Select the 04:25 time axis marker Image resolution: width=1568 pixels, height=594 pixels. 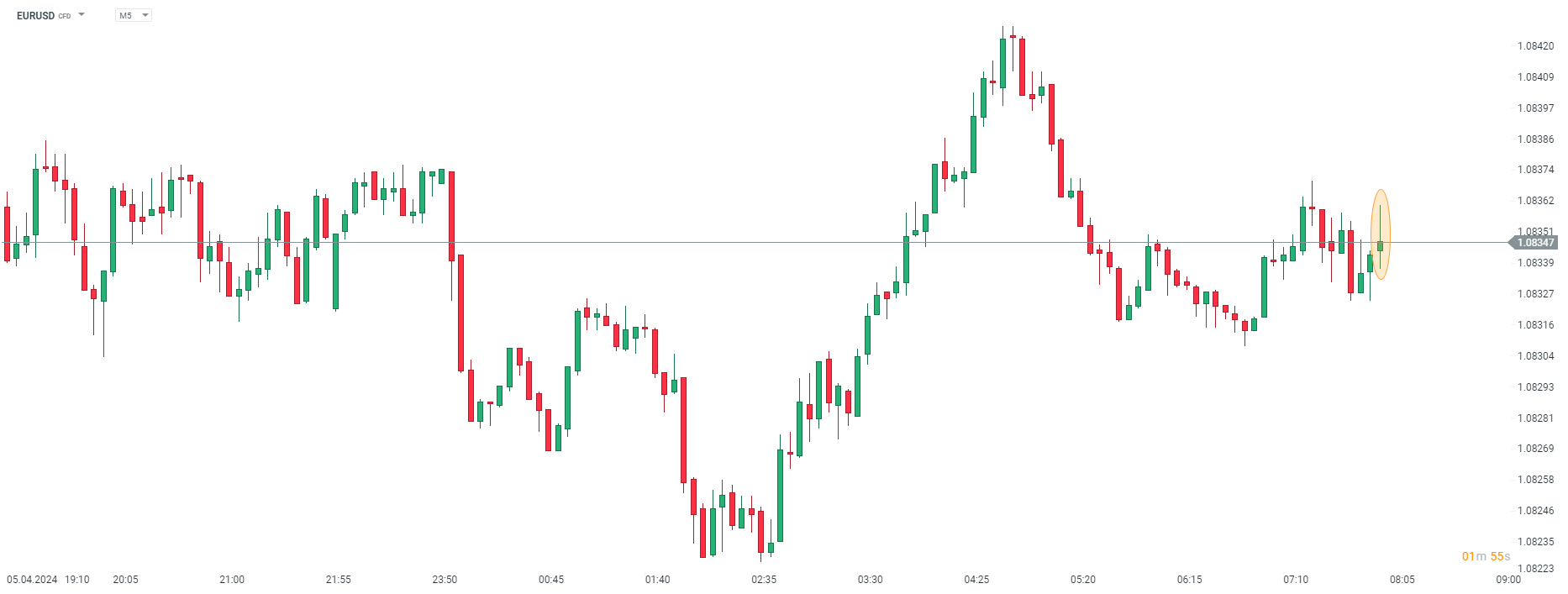click(x=976, y=580)
